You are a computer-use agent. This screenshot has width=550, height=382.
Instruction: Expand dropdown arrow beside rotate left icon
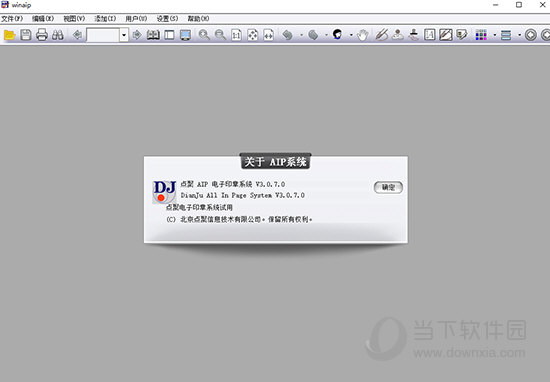pyautogui.click(x=301, y=35)
